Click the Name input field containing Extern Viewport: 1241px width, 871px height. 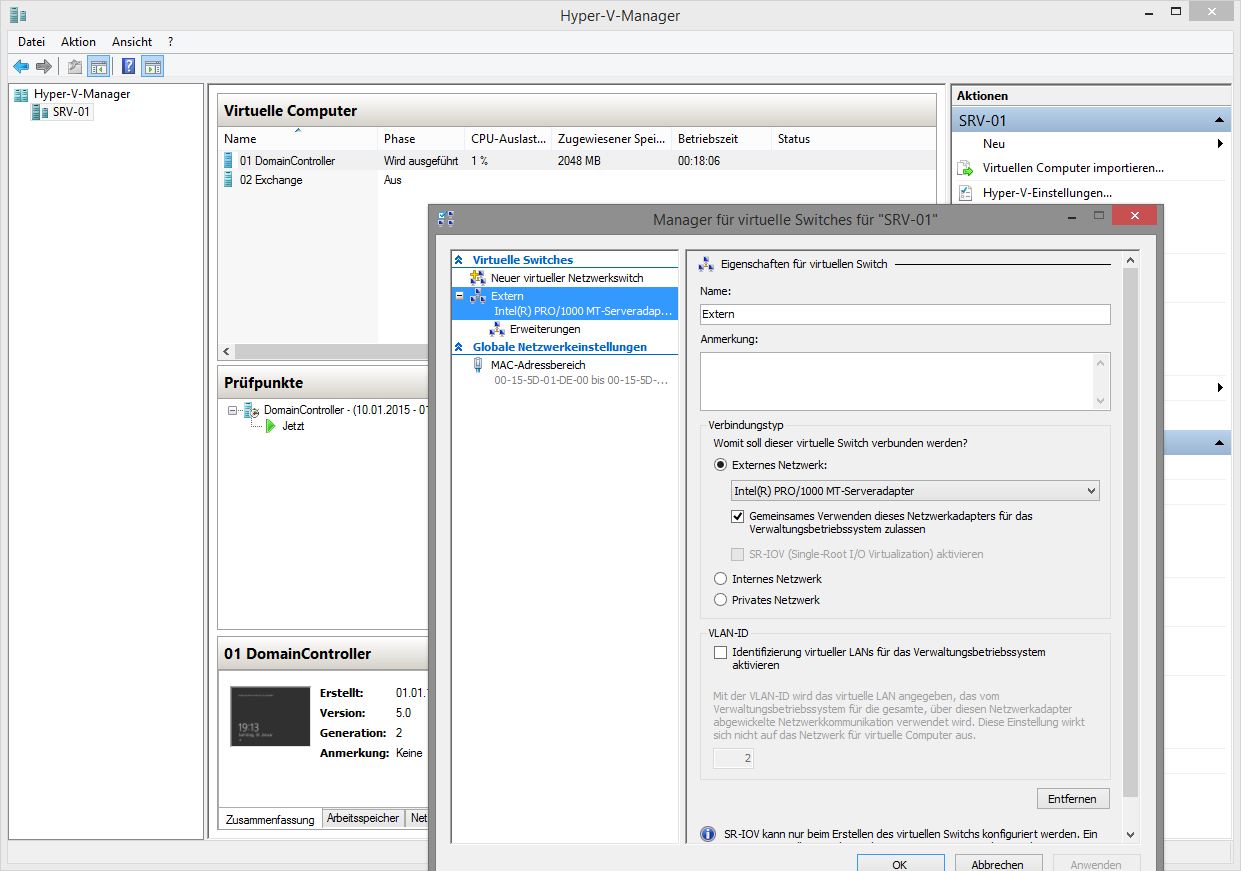click(906, 314)
